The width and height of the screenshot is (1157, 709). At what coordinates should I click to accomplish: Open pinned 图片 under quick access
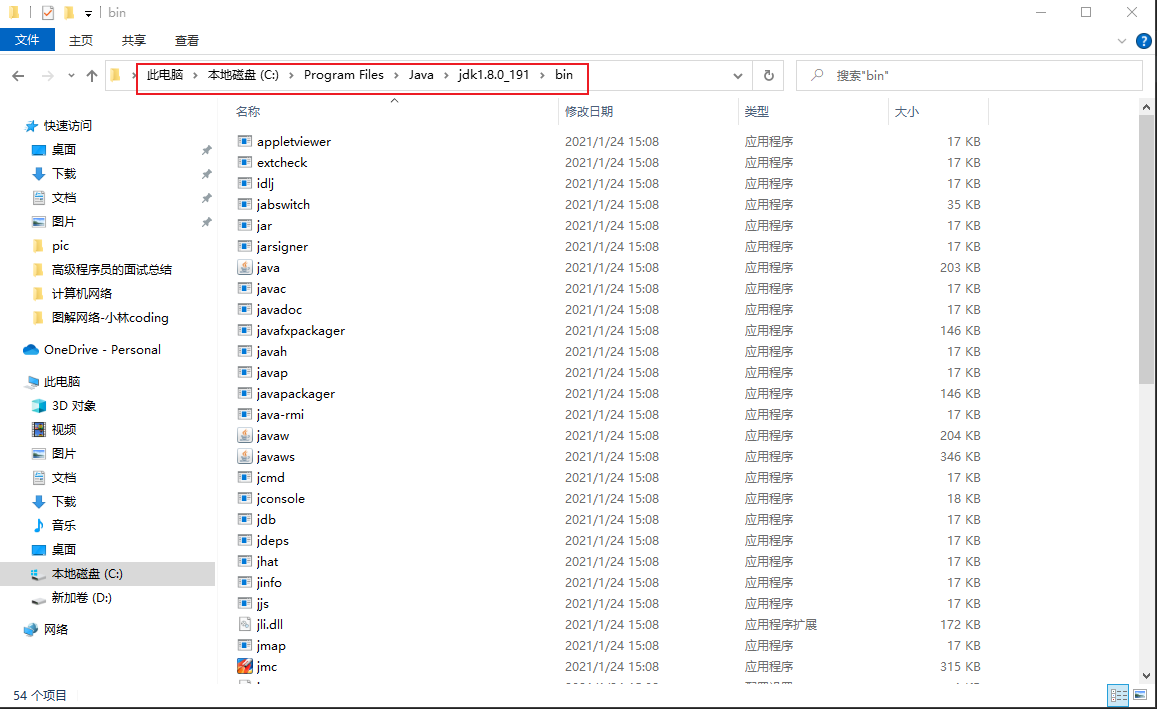(x=63, y=221)
